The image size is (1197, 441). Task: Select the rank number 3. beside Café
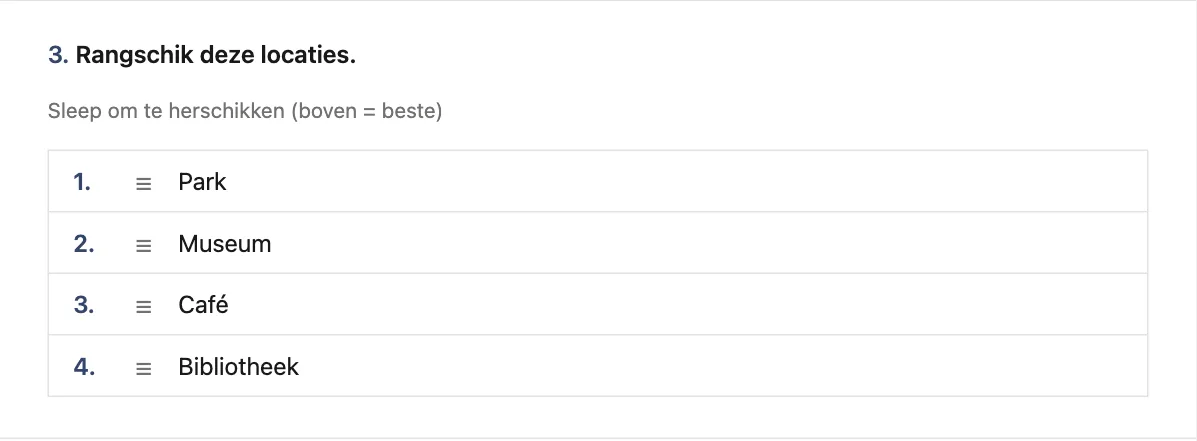(x=84, y=305)
